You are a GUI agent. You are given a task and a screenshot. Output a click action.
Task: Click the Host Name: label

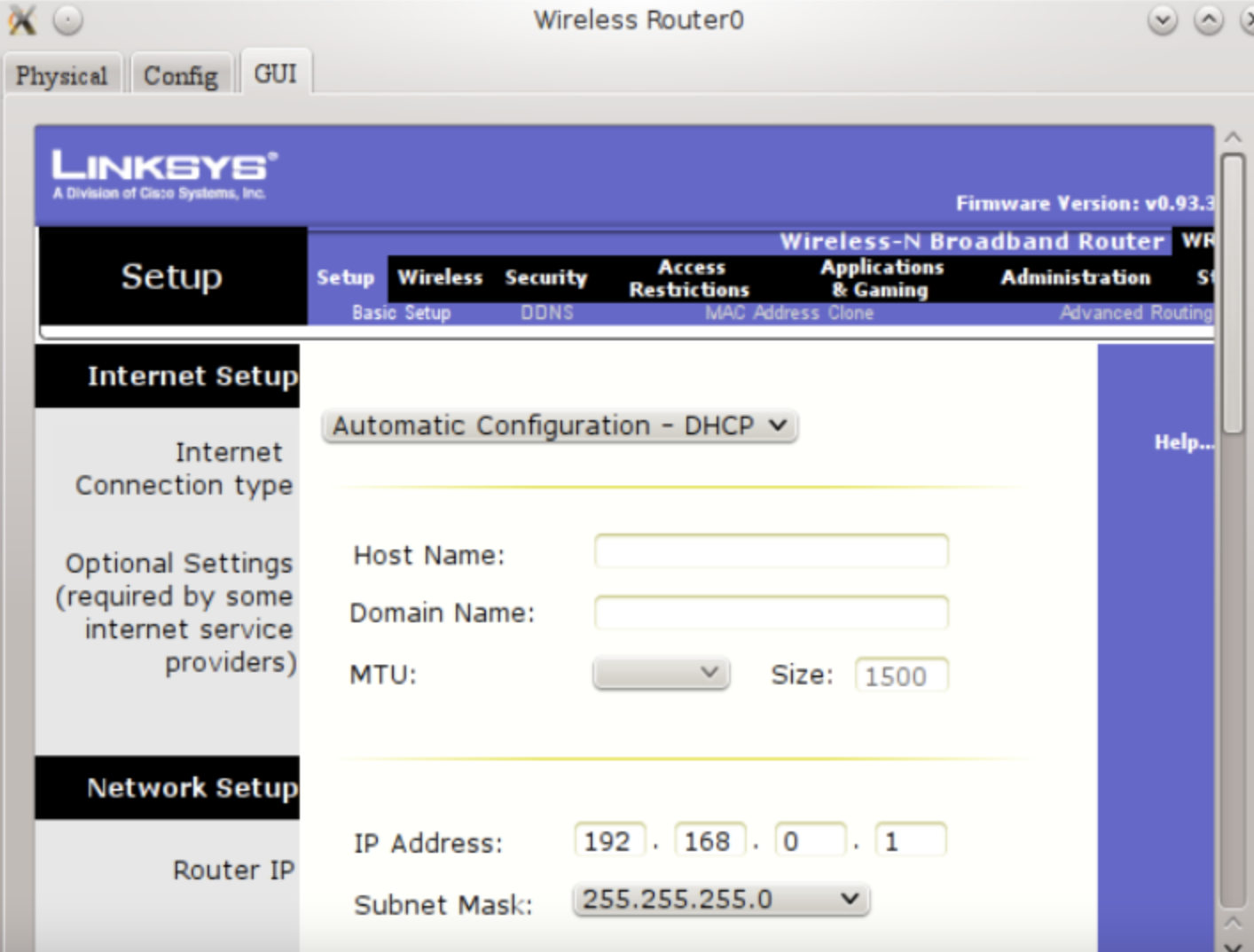pos(429,556)
